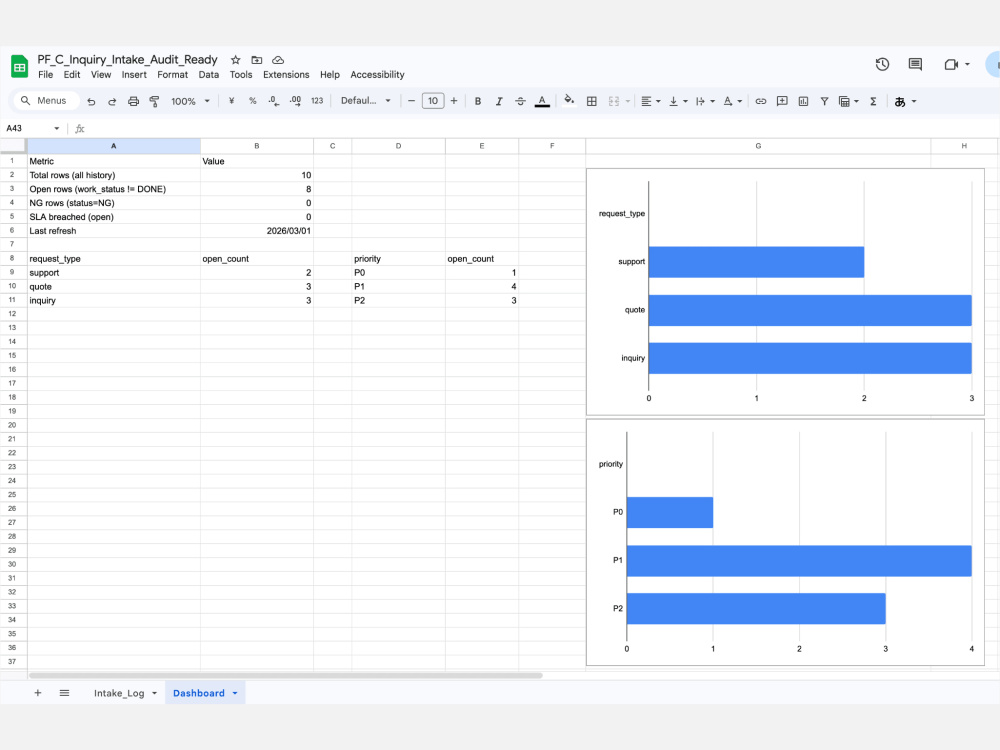Image resolution: width=1000 pixels, height=750 pixels.
Task: Redo the last action
Action: (x=112, y=101)
